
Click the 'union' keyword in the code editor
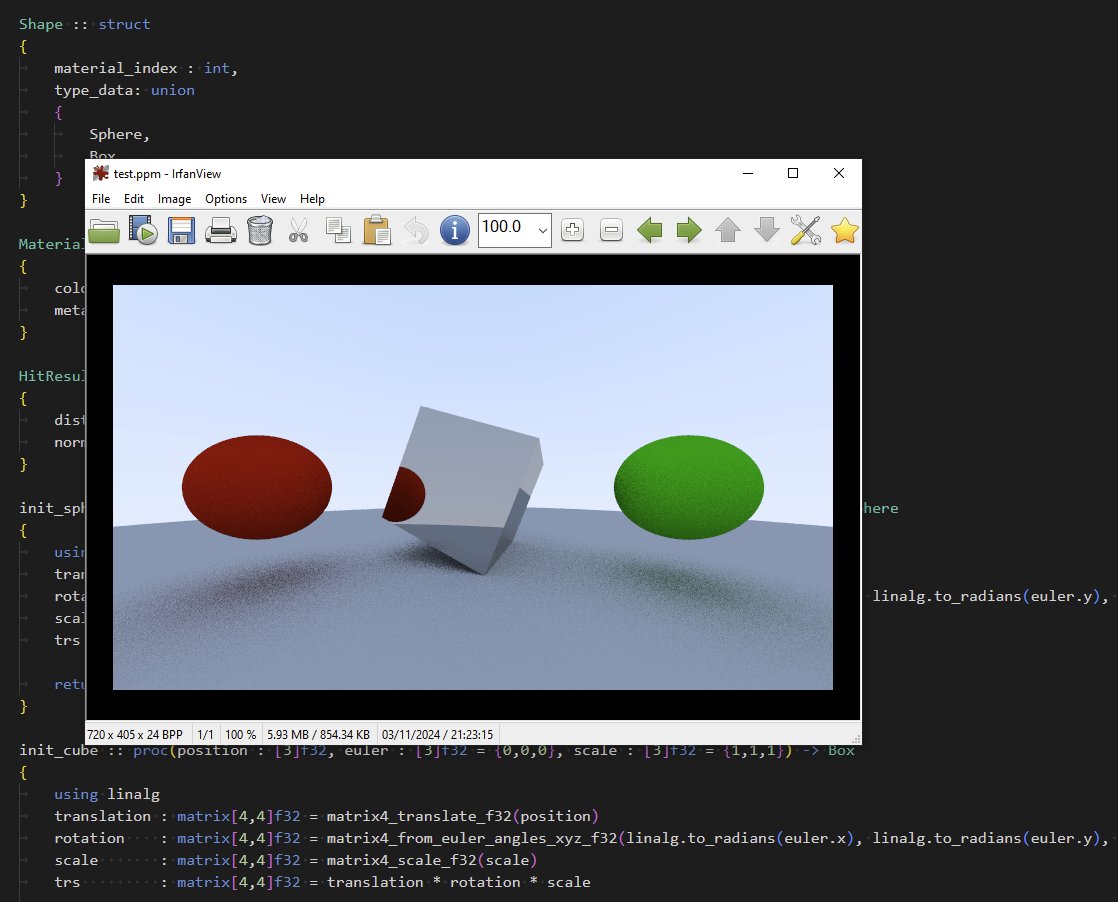coord(173,91)
